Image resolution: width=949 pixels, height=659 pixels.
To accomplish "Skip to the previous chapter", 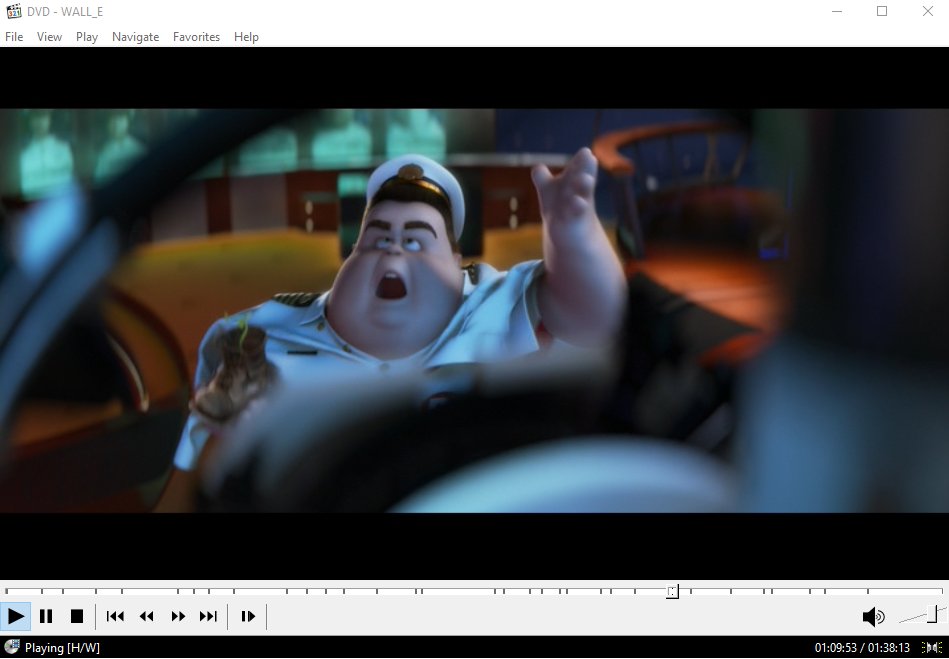I will point(115,616).
